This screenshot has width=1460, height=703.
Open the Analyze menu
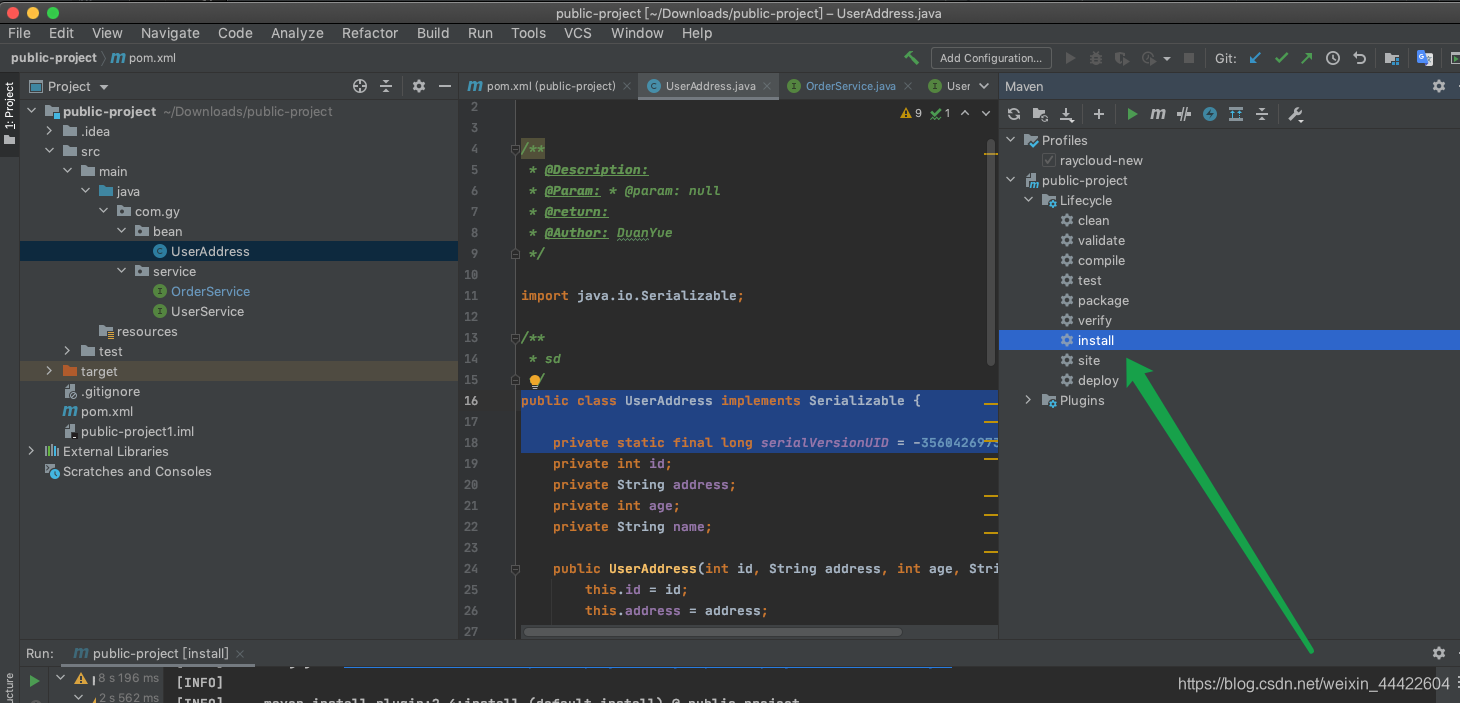(297, 33)
